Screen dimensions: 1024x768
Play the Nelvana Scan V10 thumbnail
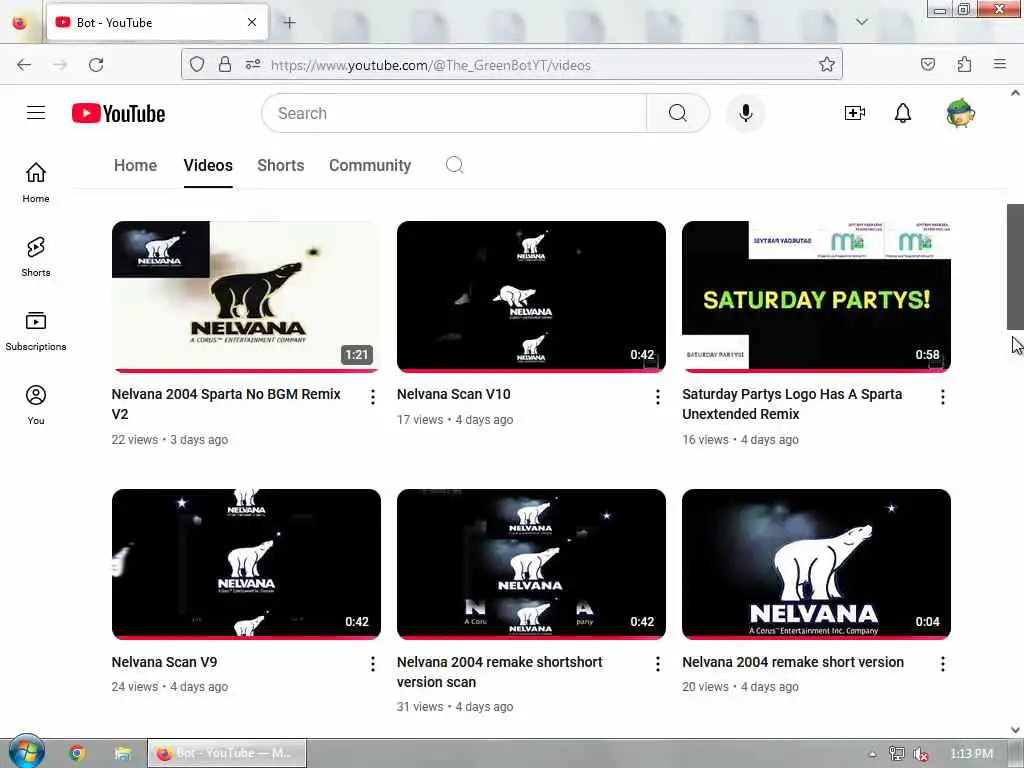pyautogui.click(x=531, y=296)
